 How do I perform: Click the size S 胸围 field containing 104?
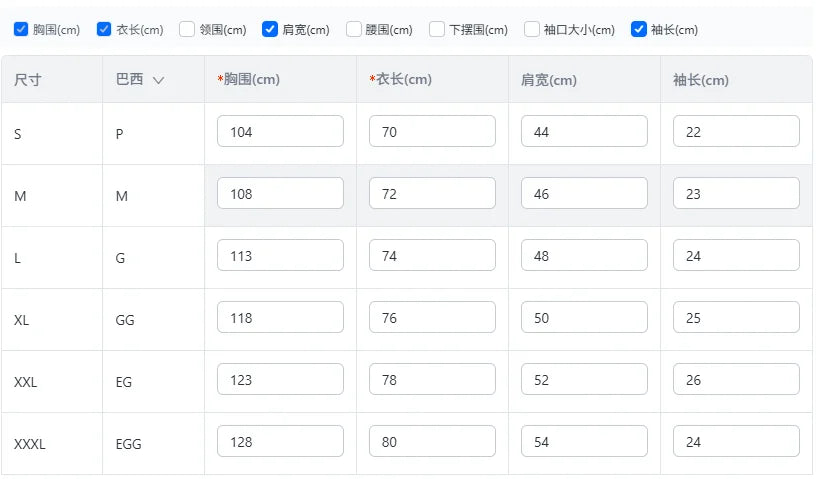(x=280, y=132)
